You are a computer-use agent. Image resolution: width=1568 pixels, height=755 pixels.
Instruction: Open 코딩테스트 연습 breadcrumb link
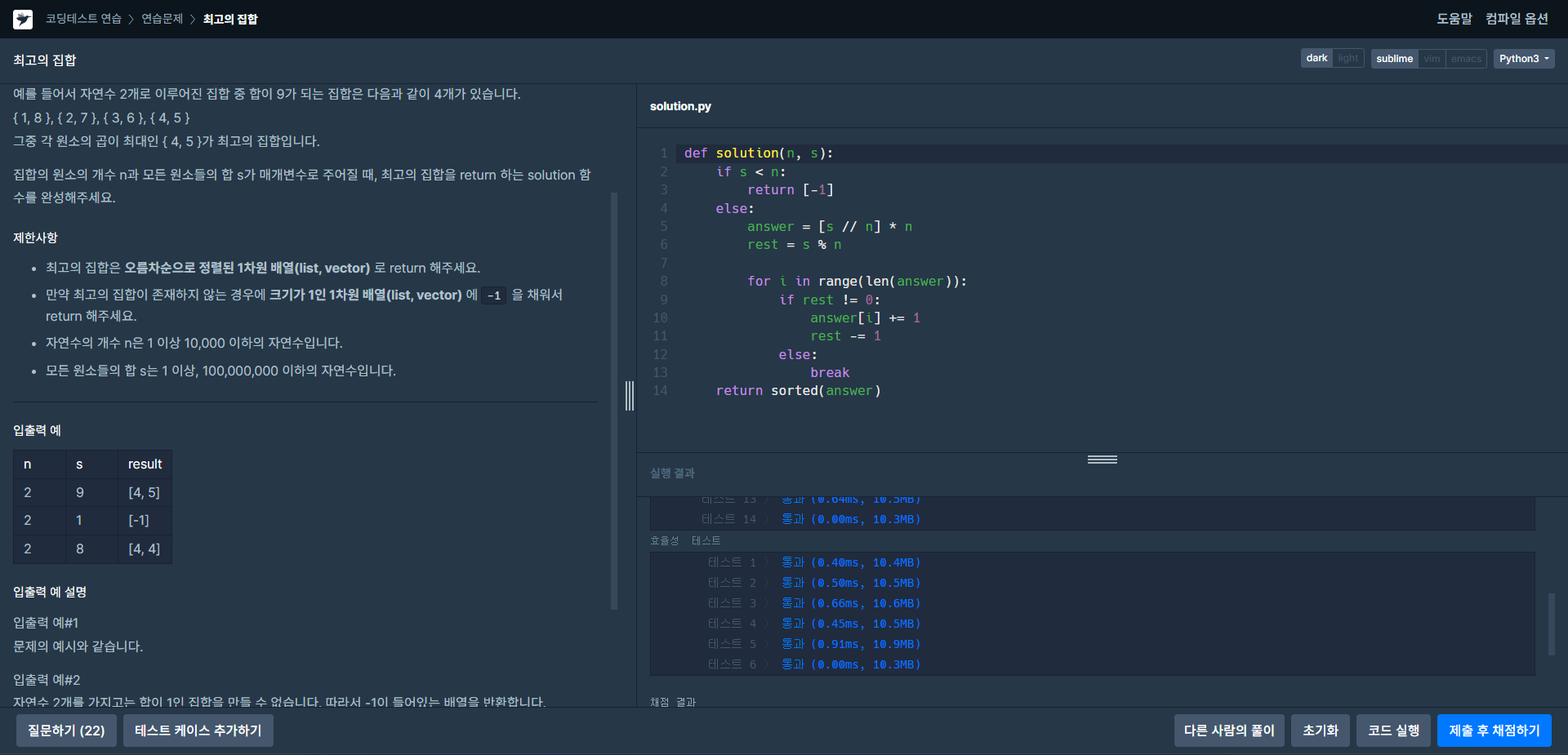click(83, 19)
